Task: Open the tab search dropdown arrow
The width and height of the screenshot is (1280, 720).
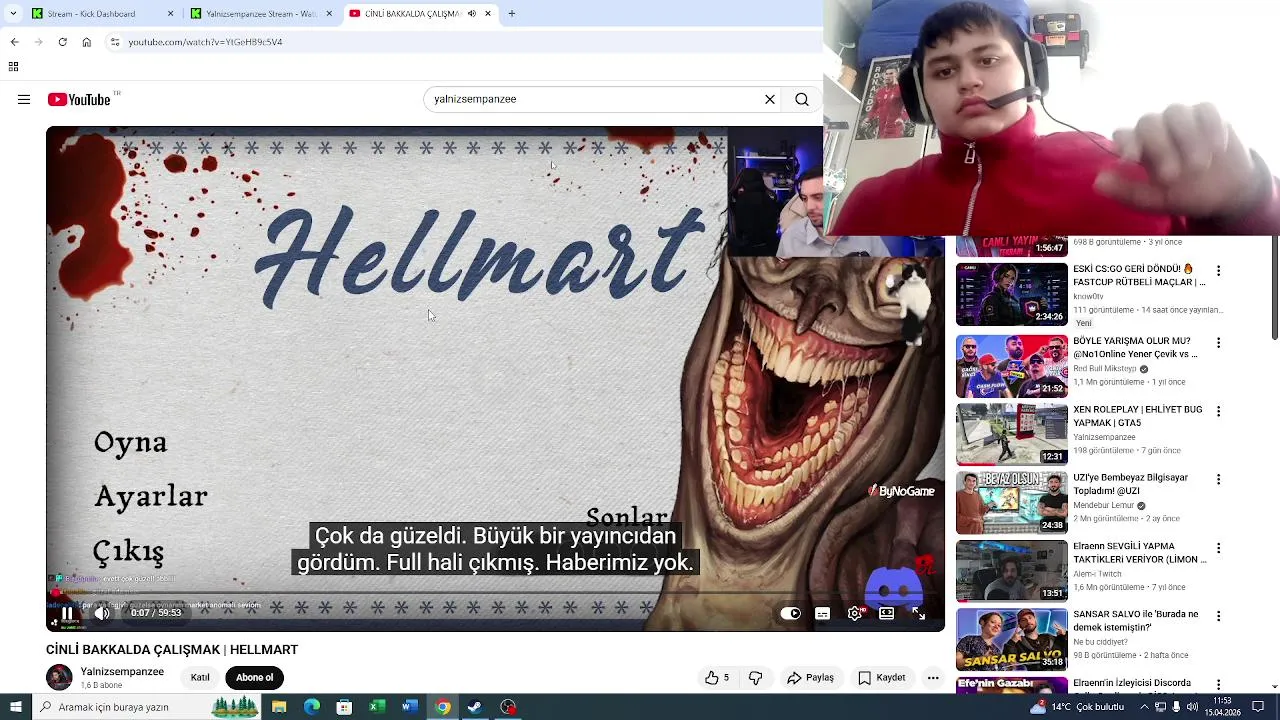Action: click(13, 14)
